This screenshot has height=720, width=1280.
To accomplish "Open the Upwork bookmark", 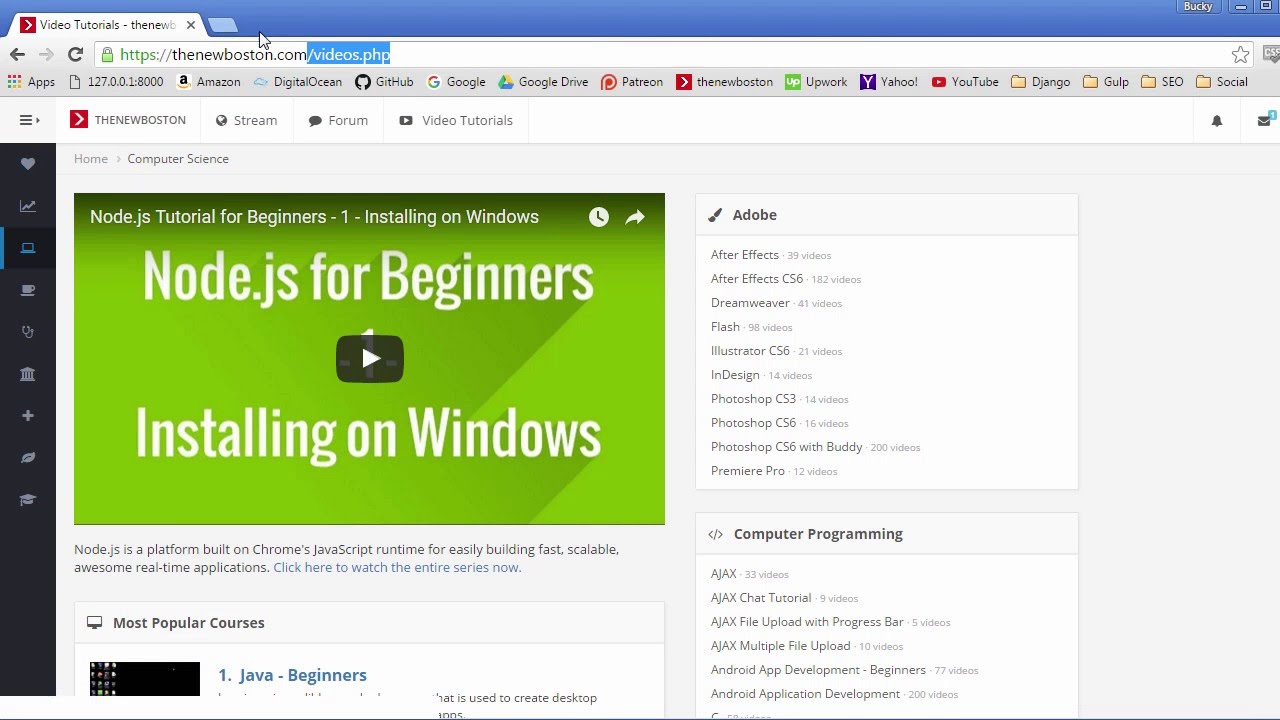I will click(x=816, y=82).
